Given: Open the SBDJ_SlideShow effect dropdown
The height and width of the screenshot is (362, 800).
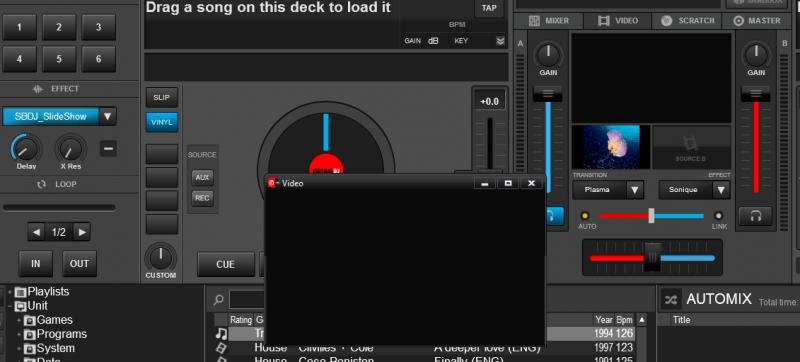Looking at the screenshot, I should coord(108,116).
